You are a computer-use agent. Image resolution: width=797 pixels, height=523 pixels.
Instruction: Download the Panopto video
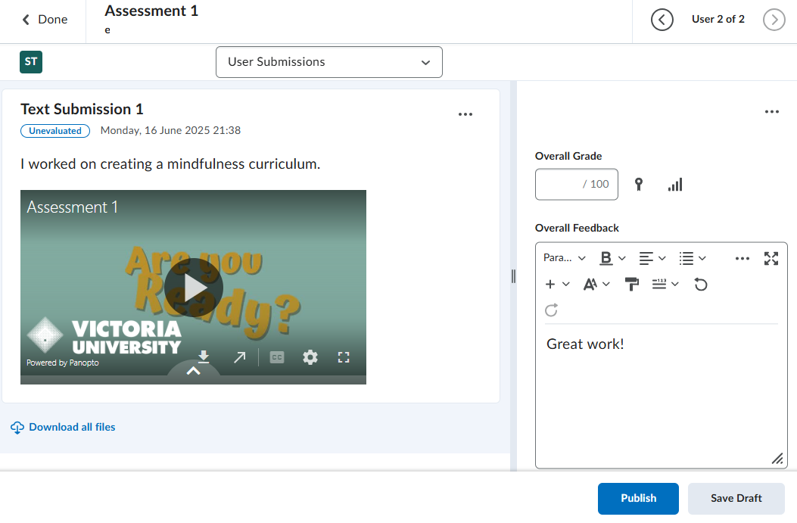pyautogui.click(x=203, y=357)
